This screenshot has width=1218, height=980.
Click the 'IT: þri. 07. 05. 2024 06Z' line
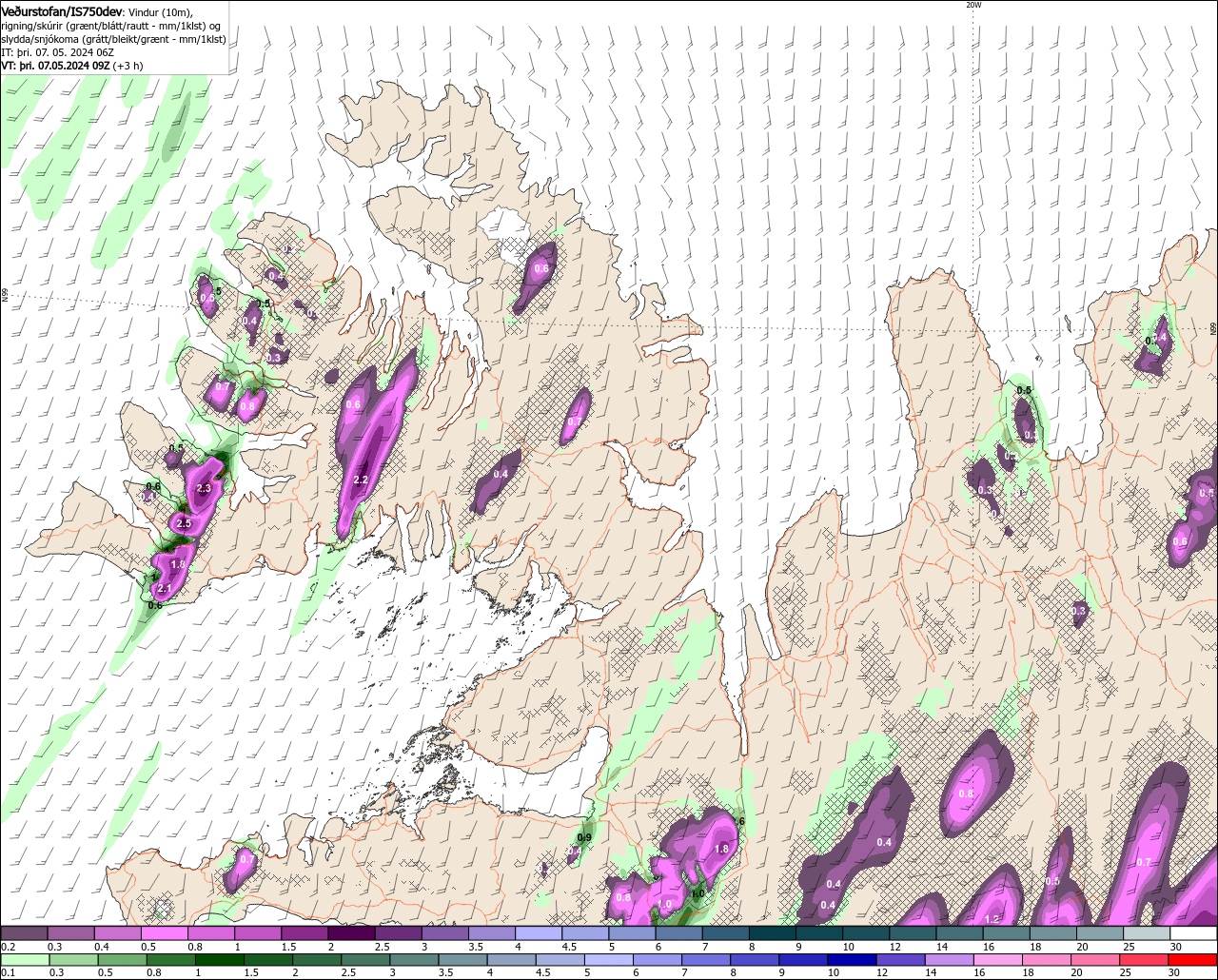pos(58,51)
